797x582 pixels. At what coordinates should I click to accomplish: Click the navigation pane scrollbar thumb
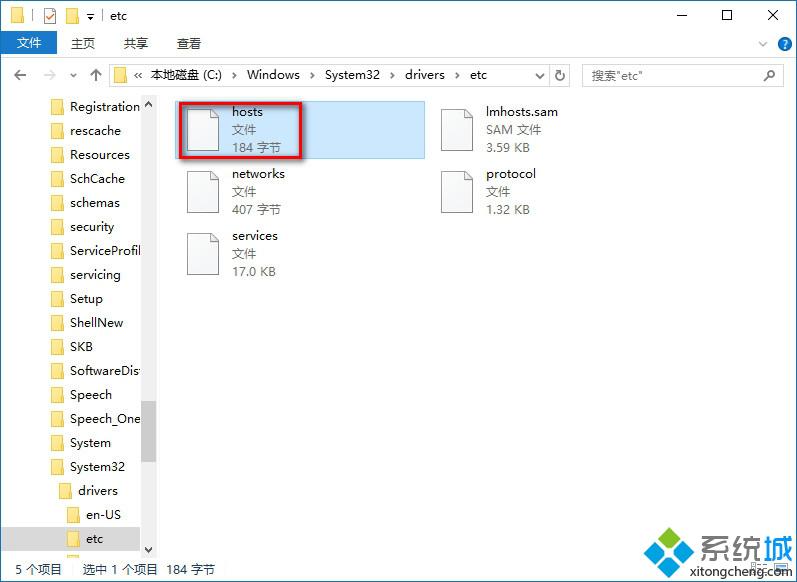pyautogui.click(x=148, y=432)
